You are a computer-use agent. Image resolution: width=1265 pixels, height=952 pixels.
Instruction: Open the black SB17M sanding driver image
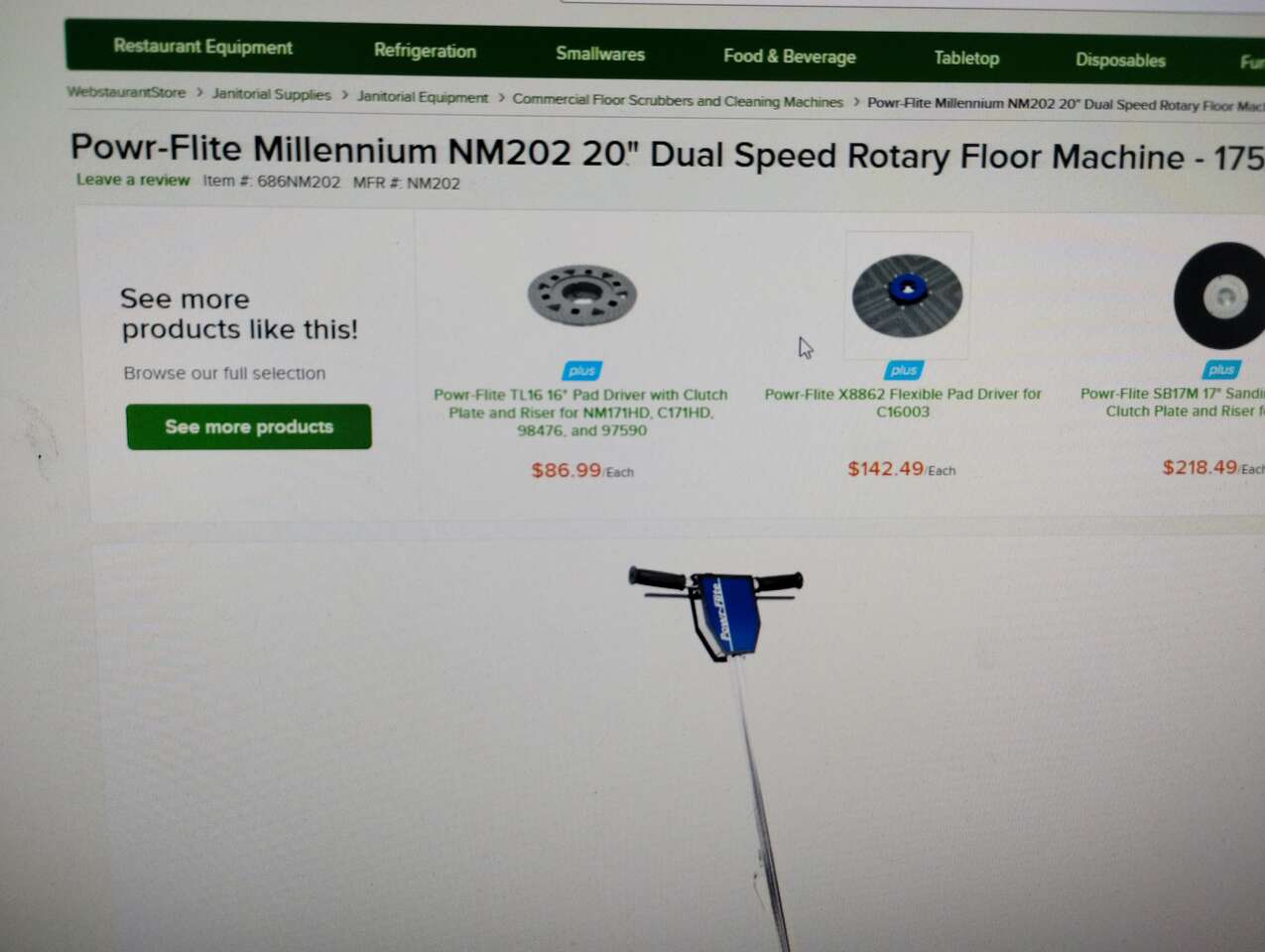[1219, 296]
